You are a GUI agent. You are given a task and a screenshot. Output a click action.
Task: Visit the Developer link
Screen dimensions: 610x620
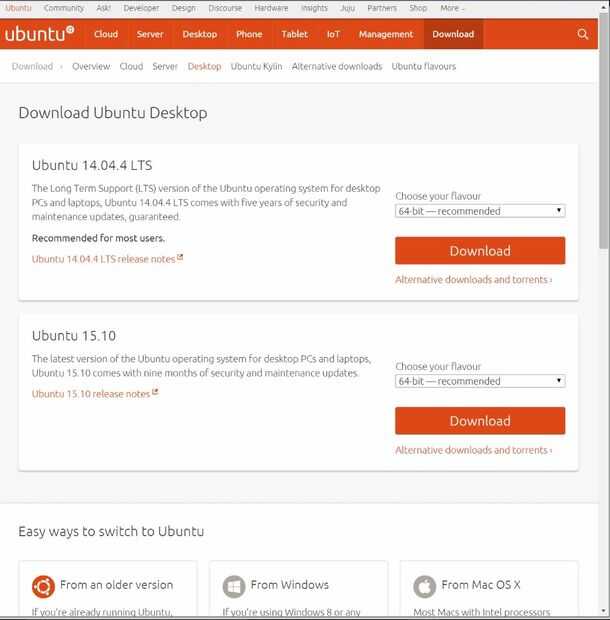pyautogui.click(x=141, y=8)
